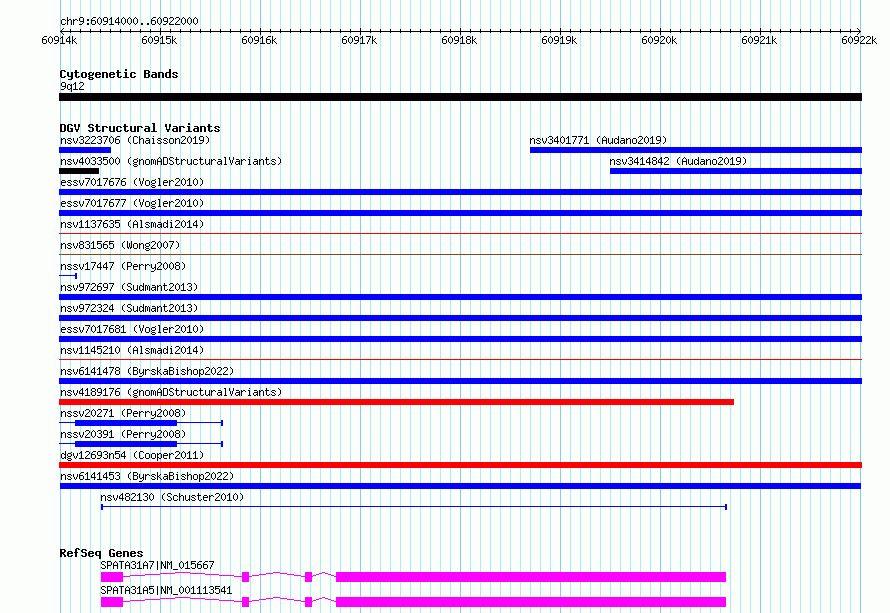The image size is (890, 613).
Task: Click dgv12693n54 (Cooper2011) variant label
Action: pos(132,455)
